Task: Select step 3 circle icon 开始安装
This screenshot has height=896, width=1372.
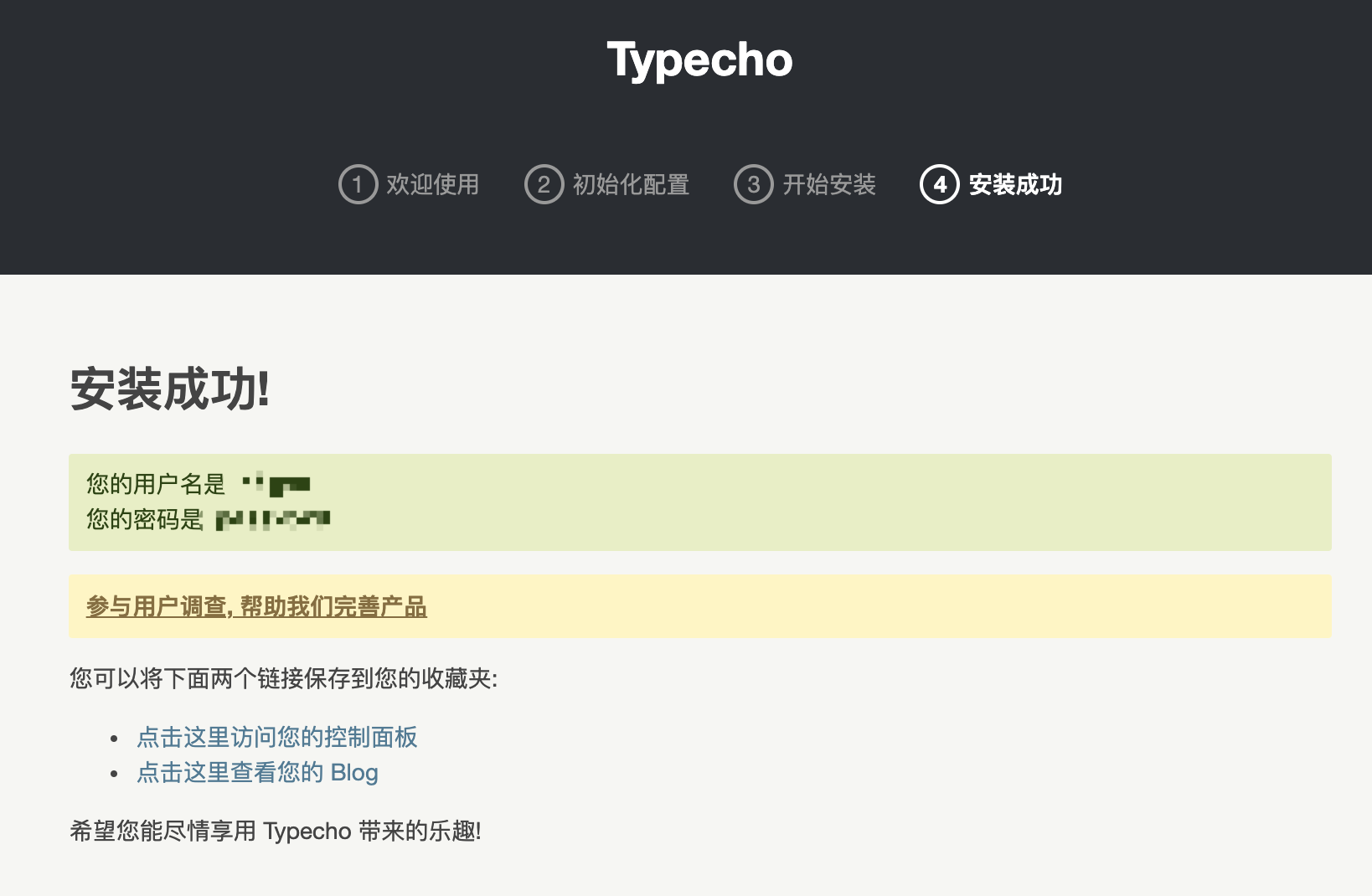Action: pyautogui.click(x=753, y=184)
